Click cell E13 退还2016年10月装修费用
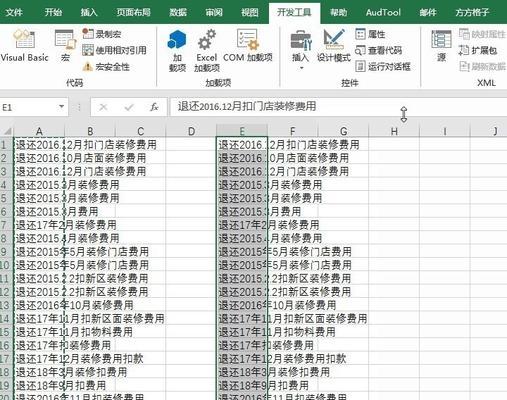 click(x=242, y=305)
